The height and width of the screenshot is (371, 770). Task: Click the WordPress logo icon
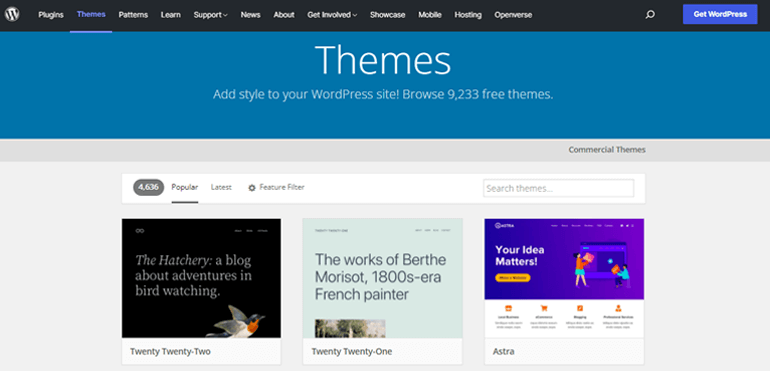(x=12, y=14)
